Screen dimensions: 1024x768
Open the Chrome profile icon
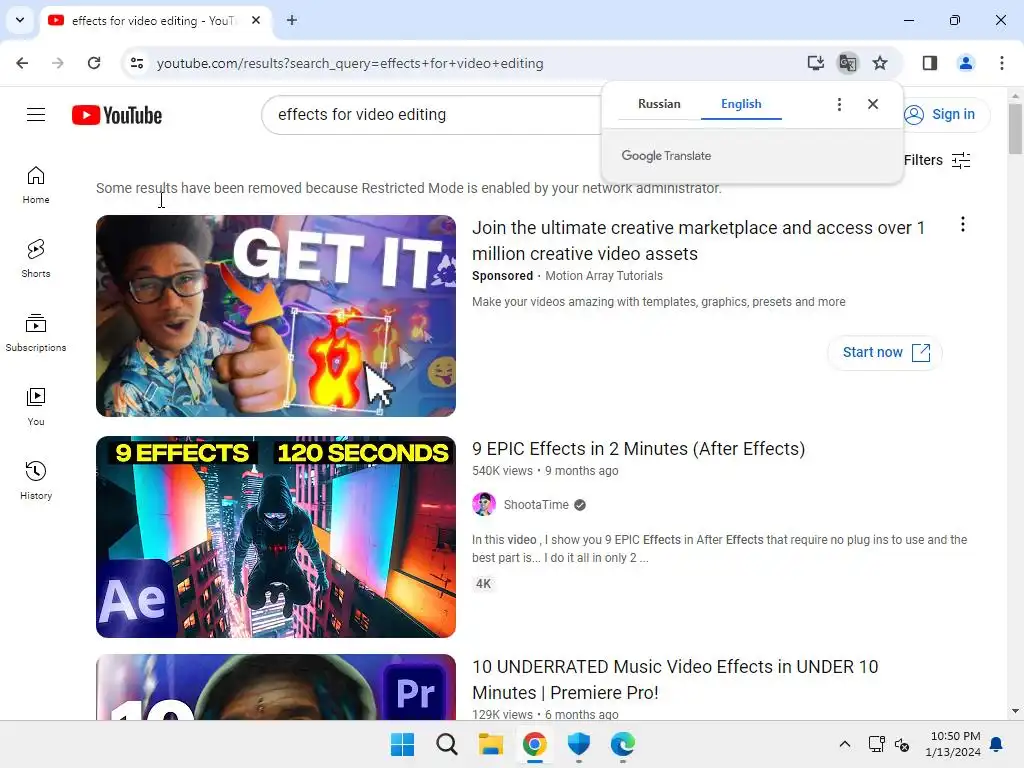[965, 63]
